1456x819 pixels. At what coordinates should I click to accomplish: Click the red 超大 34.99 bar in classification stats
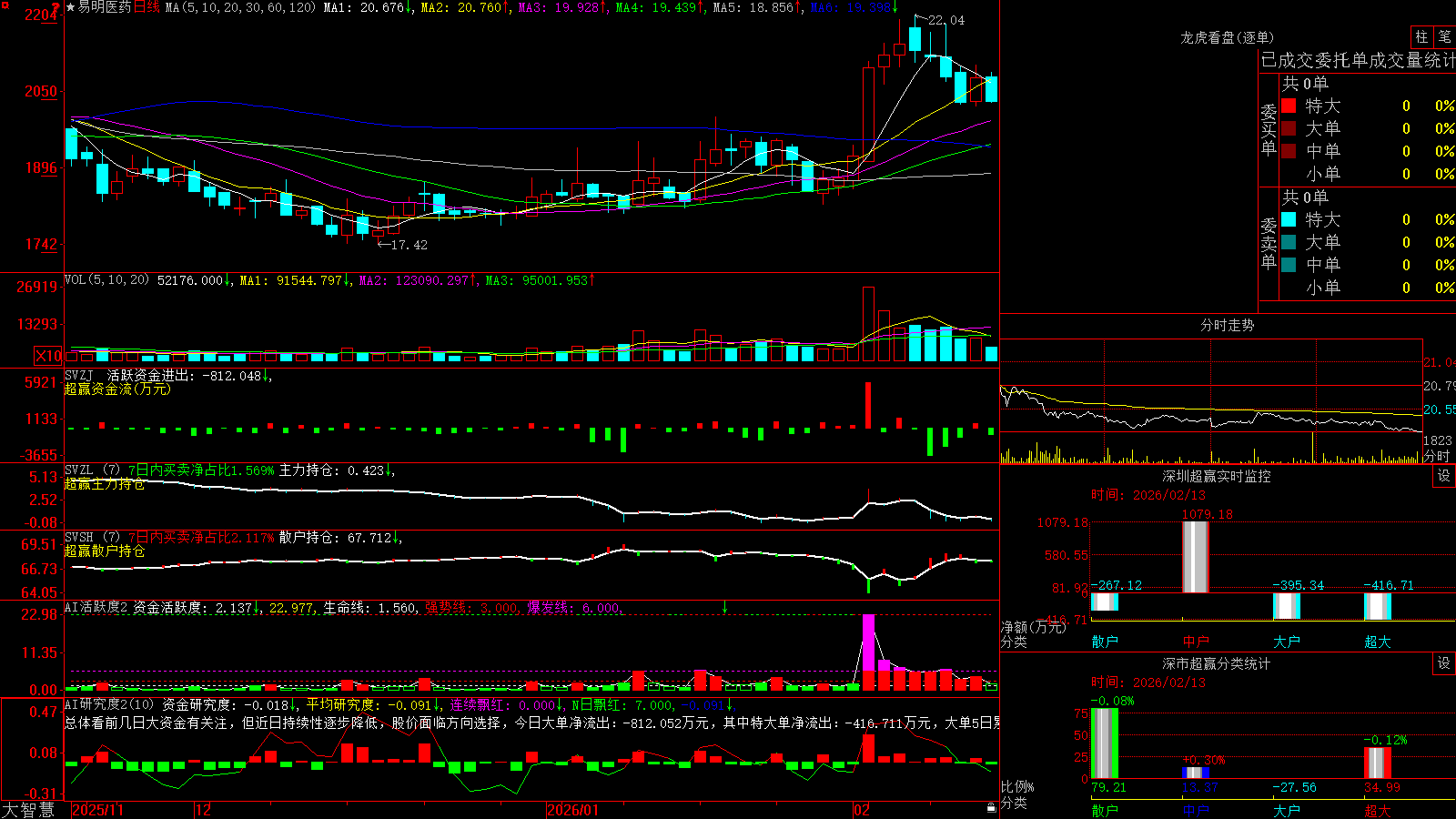1378,763
